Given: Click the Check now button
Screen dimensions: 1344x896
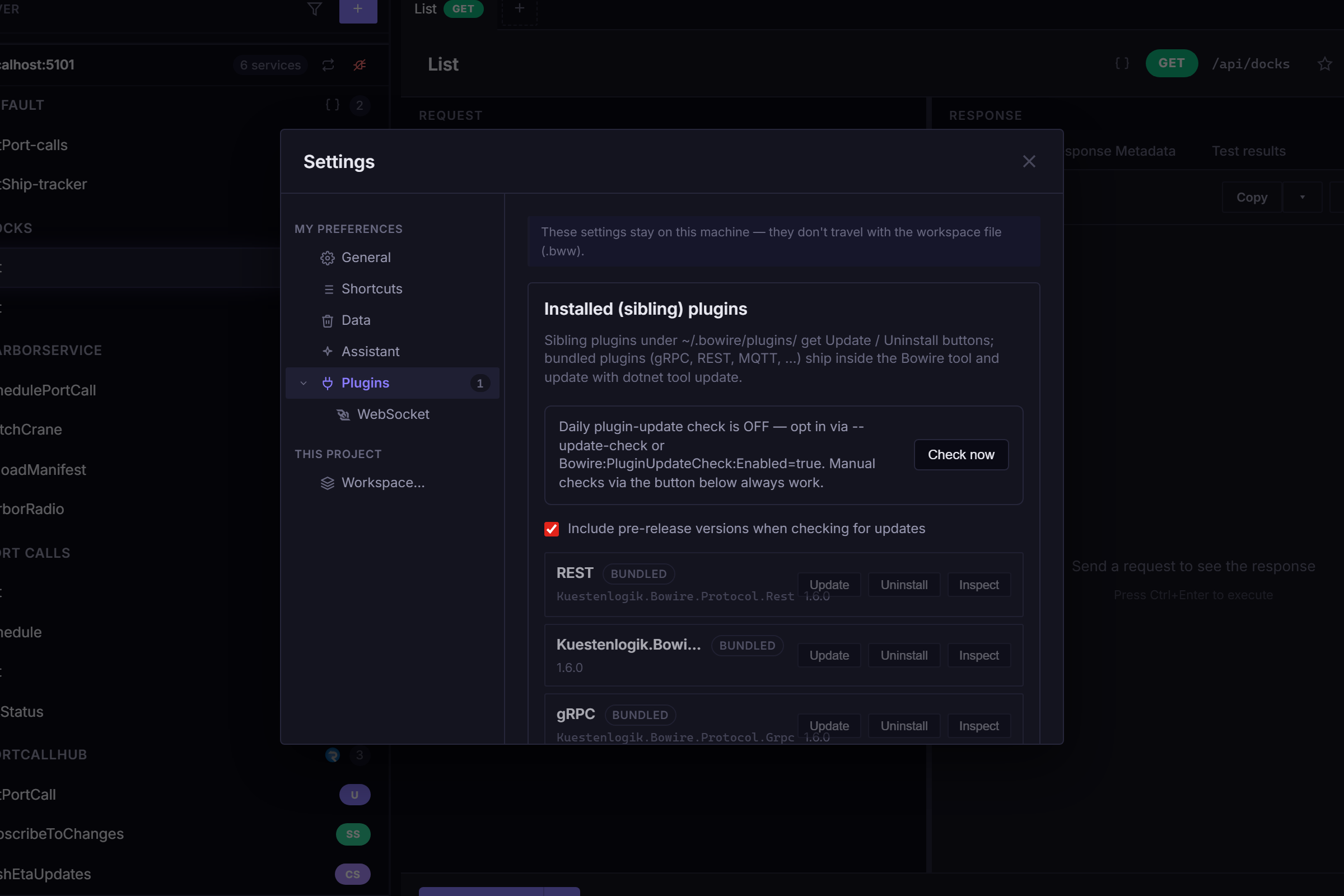Looking at the screenshot, I should pyautogui.click(x=961, y=455).
